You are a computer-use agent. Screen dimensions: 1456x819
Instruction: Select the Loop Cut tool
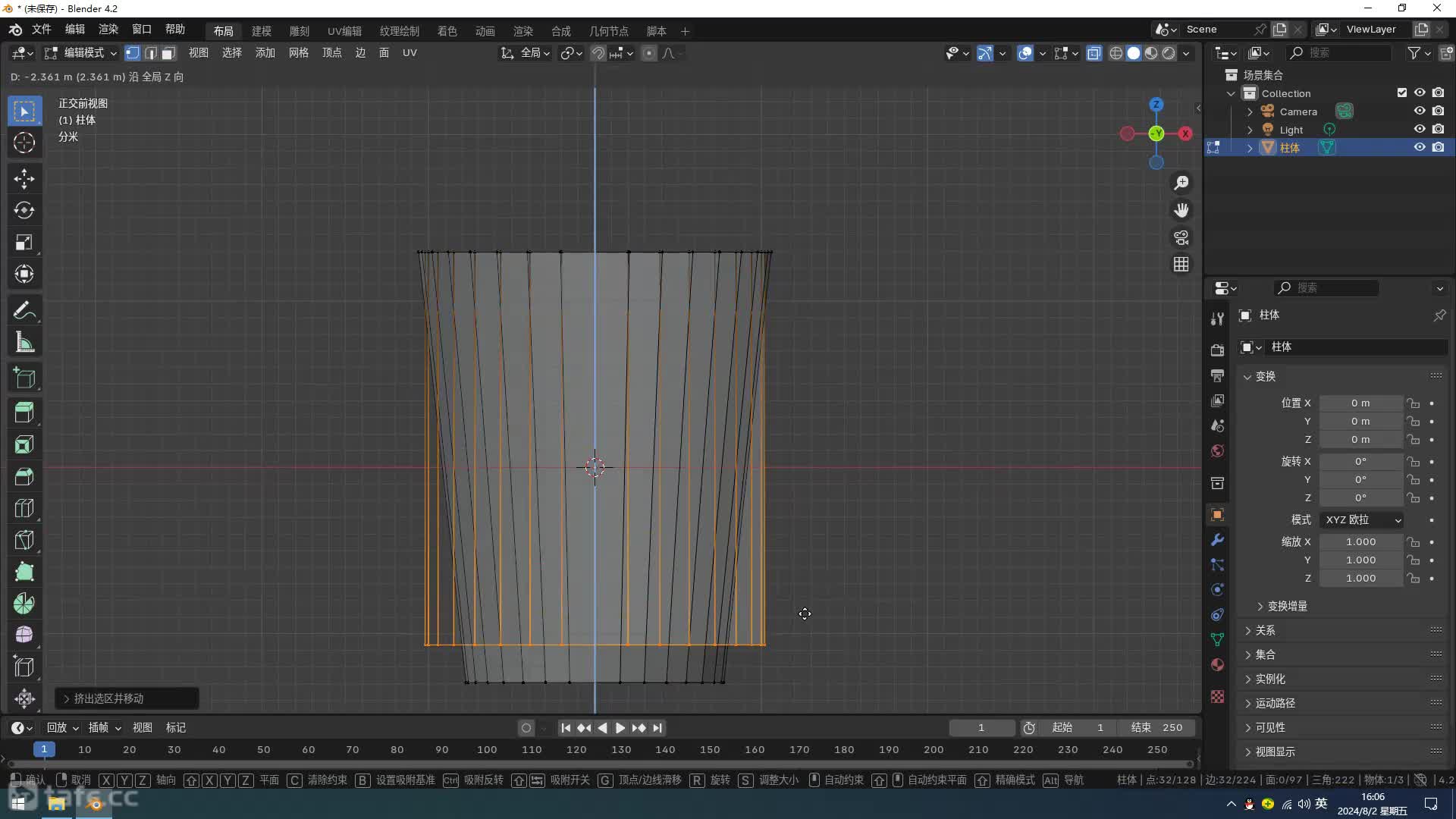(x=24, y=508)
